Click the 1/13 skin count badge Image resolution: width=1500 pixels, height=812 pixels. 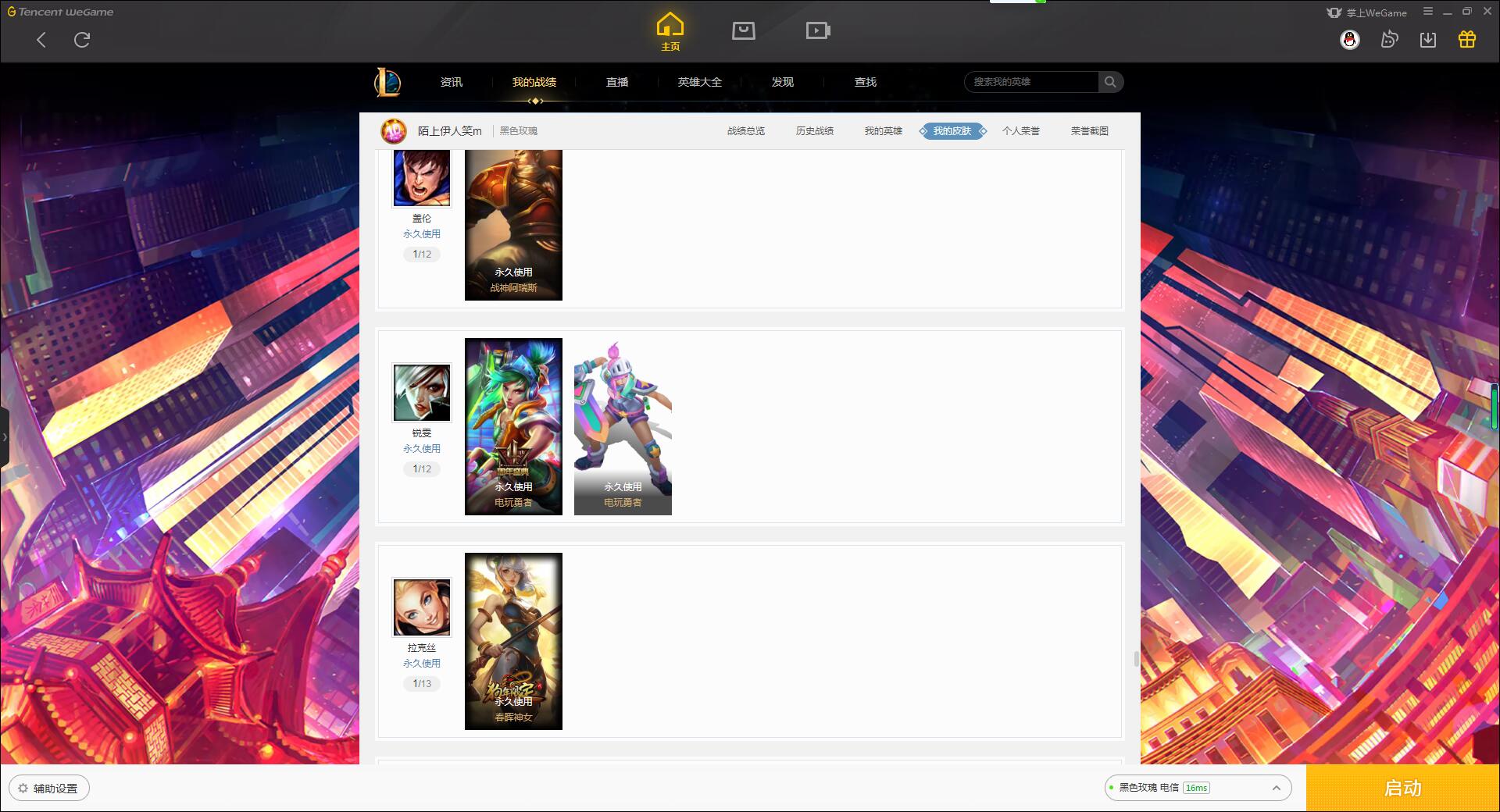[x=422, y=684]
